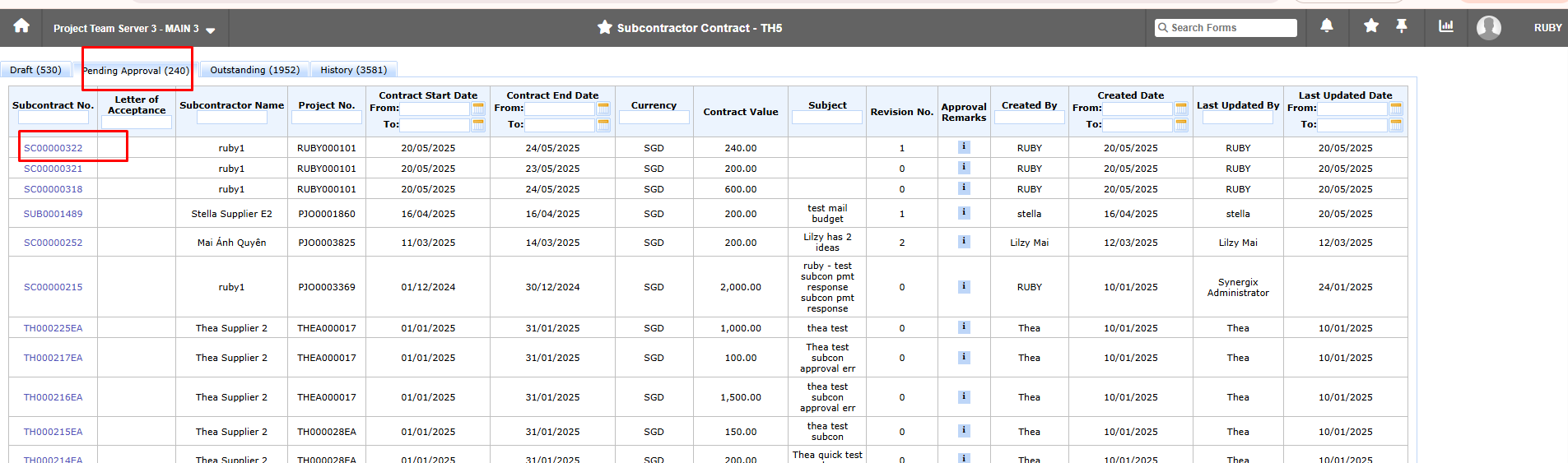The image size is (1568, 463).
Task: Click Currency filter field
Action: [654, 118]
